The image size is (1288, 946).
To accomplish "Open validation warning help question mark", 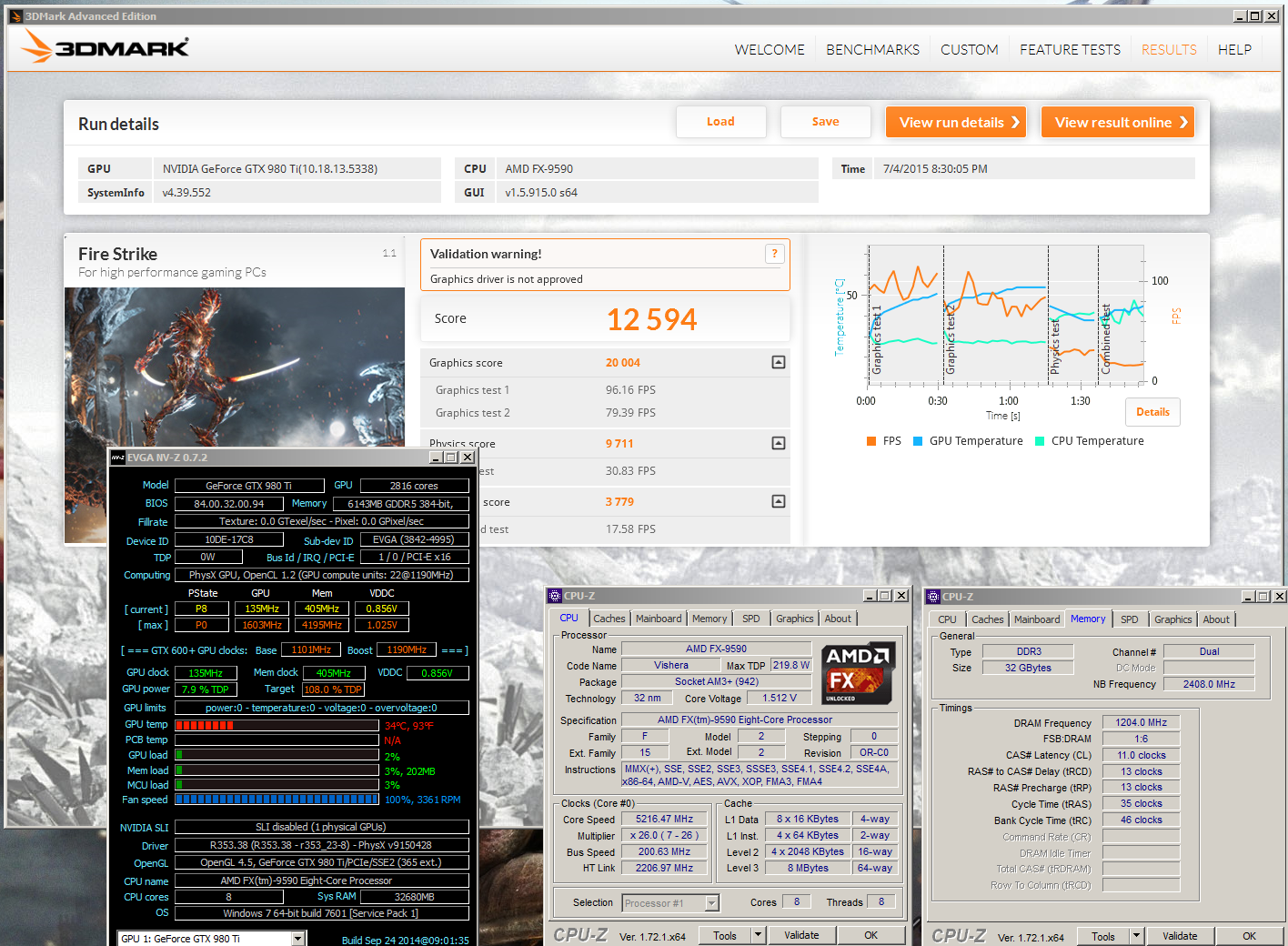I will (774, 255).
